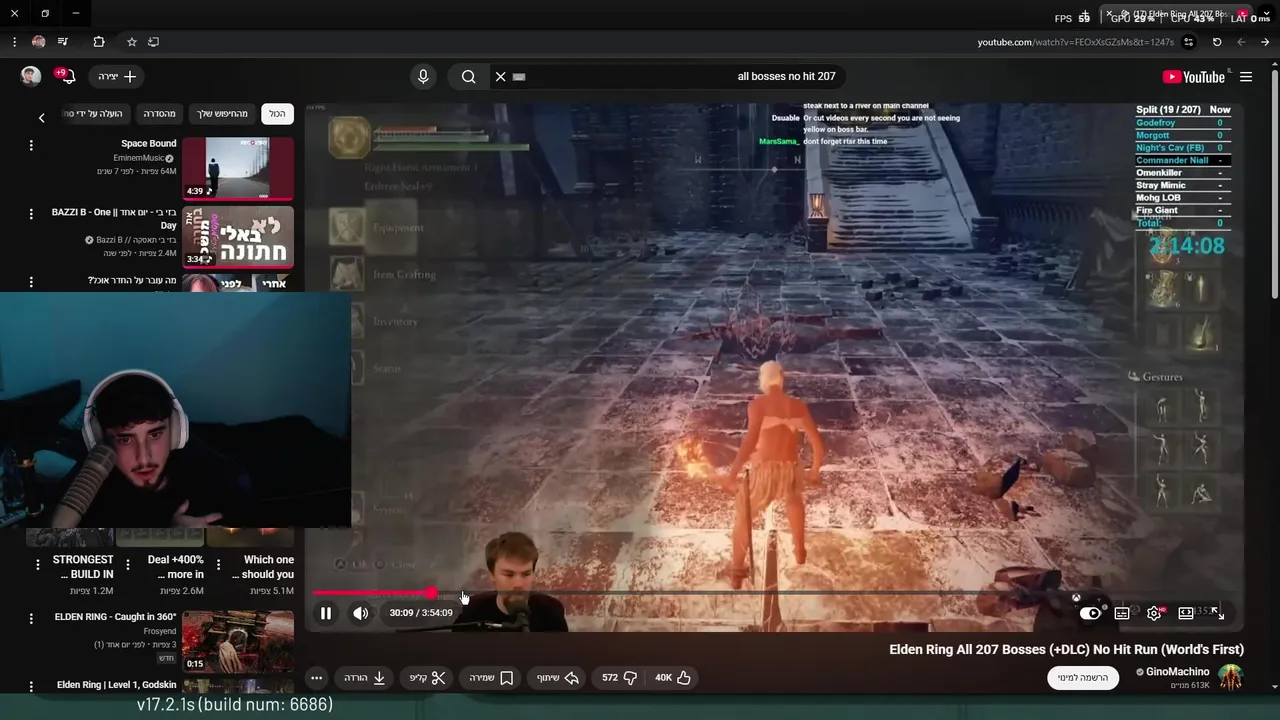Reload the page
The width and height of the screenshot is (1280, 720).
(x=1217, y=42)
